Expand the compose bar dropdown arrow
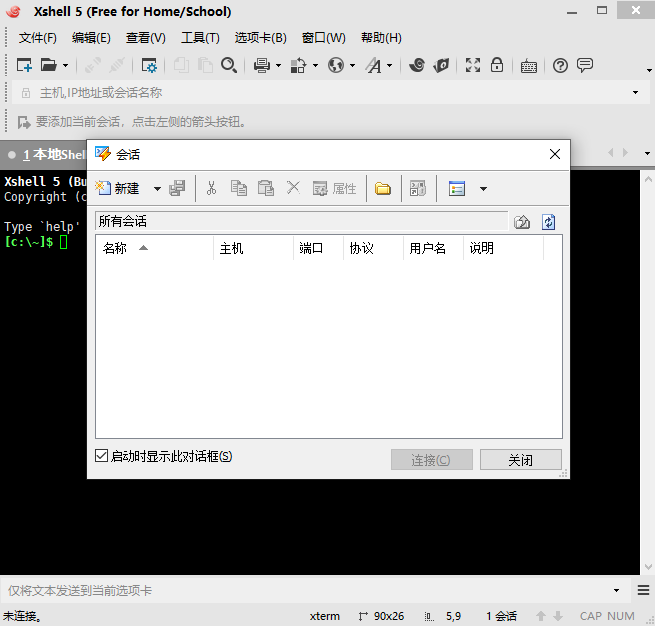Viewport: 655px width, 626px height. tap(617, 590)
